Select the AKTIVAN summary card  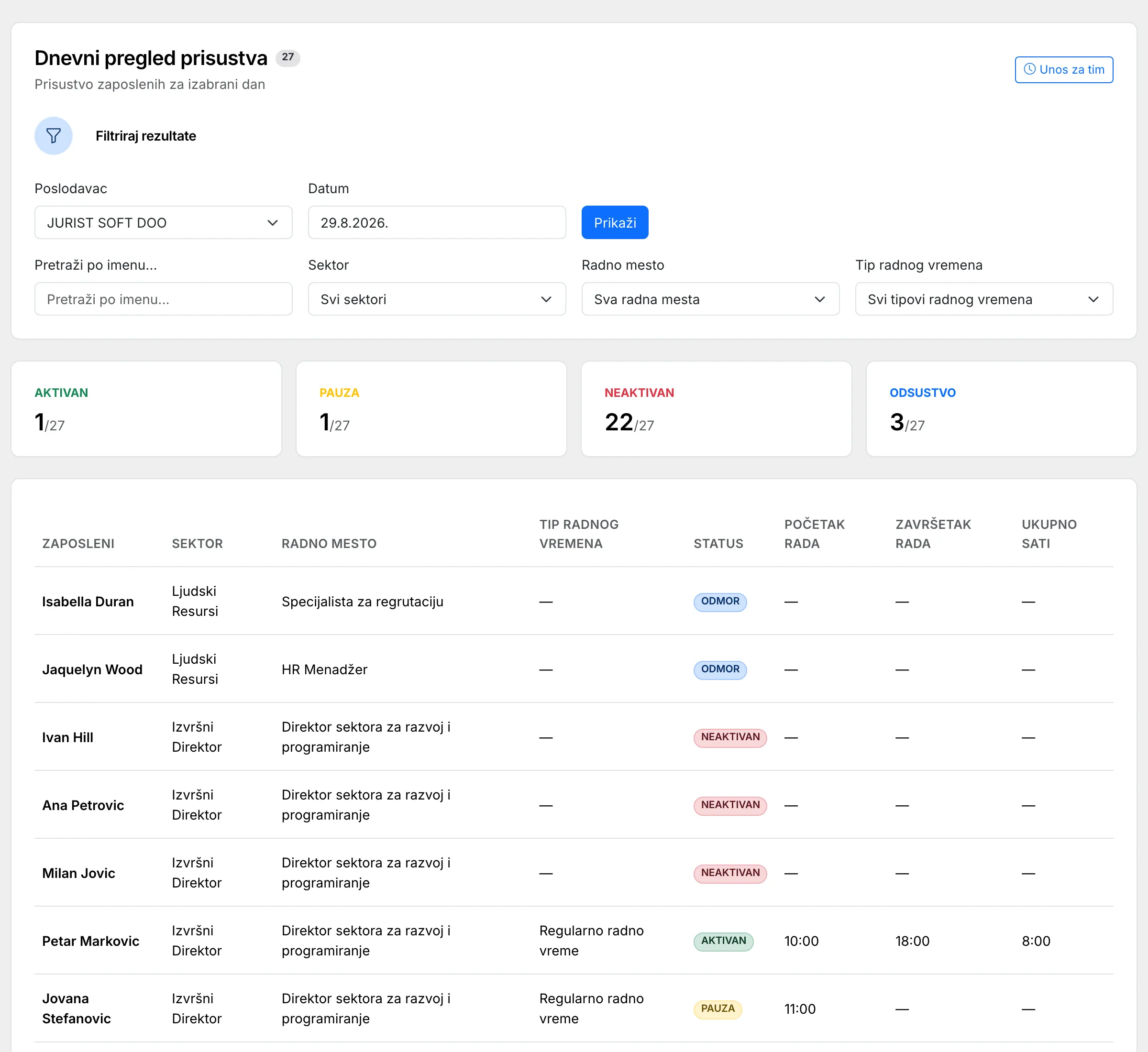(146, 409)
